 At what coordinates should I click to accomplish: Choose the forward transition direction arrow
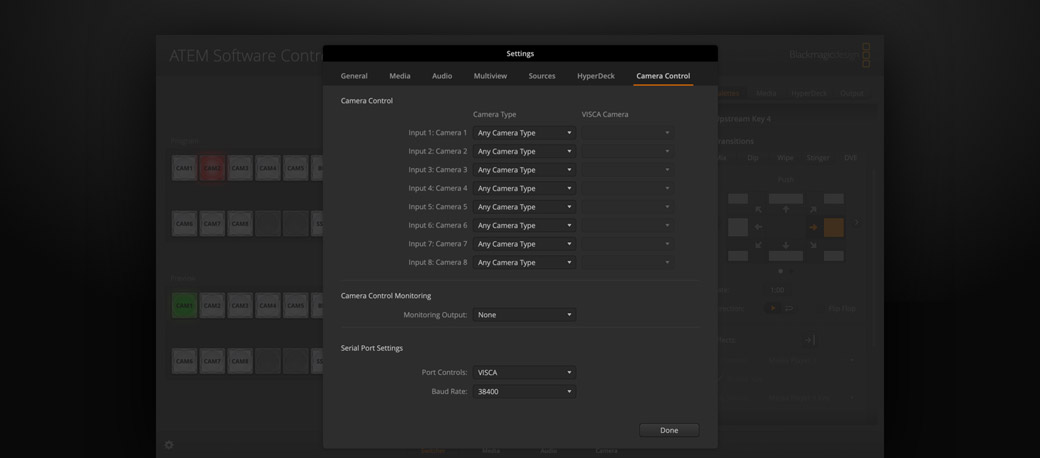772,308
